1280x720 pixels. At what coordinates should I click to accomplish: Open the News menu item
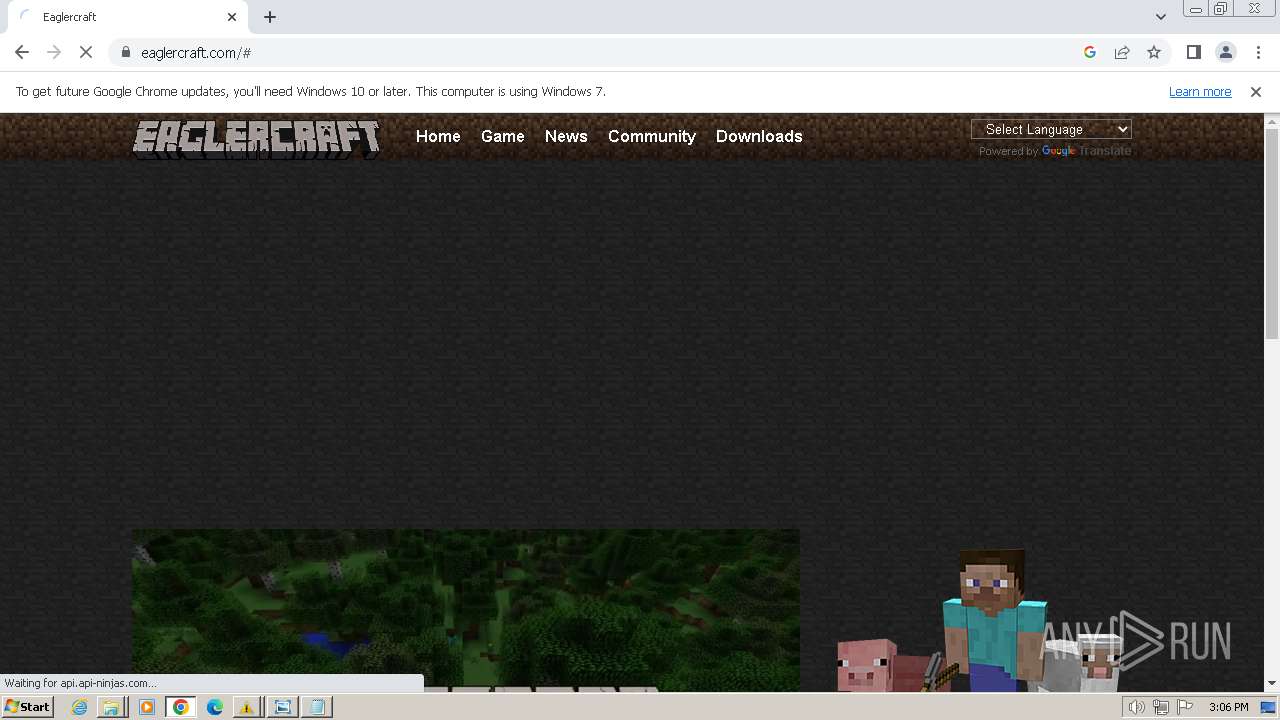point(566,136)
